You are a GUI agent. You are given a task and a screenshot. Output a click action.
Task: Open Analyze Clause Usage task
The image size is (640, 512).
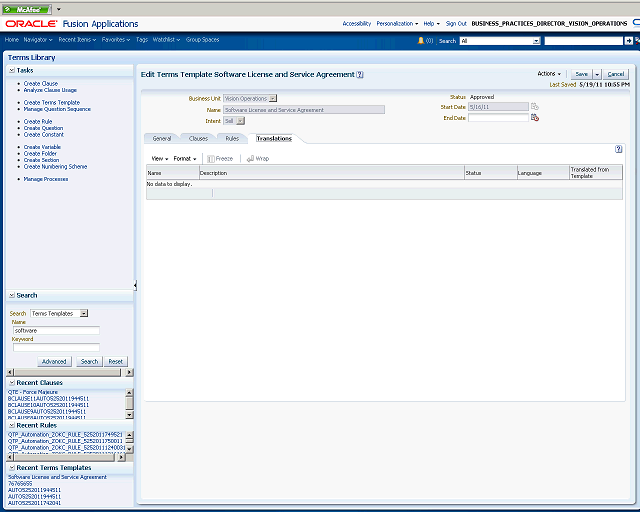(x=50, y=90)
